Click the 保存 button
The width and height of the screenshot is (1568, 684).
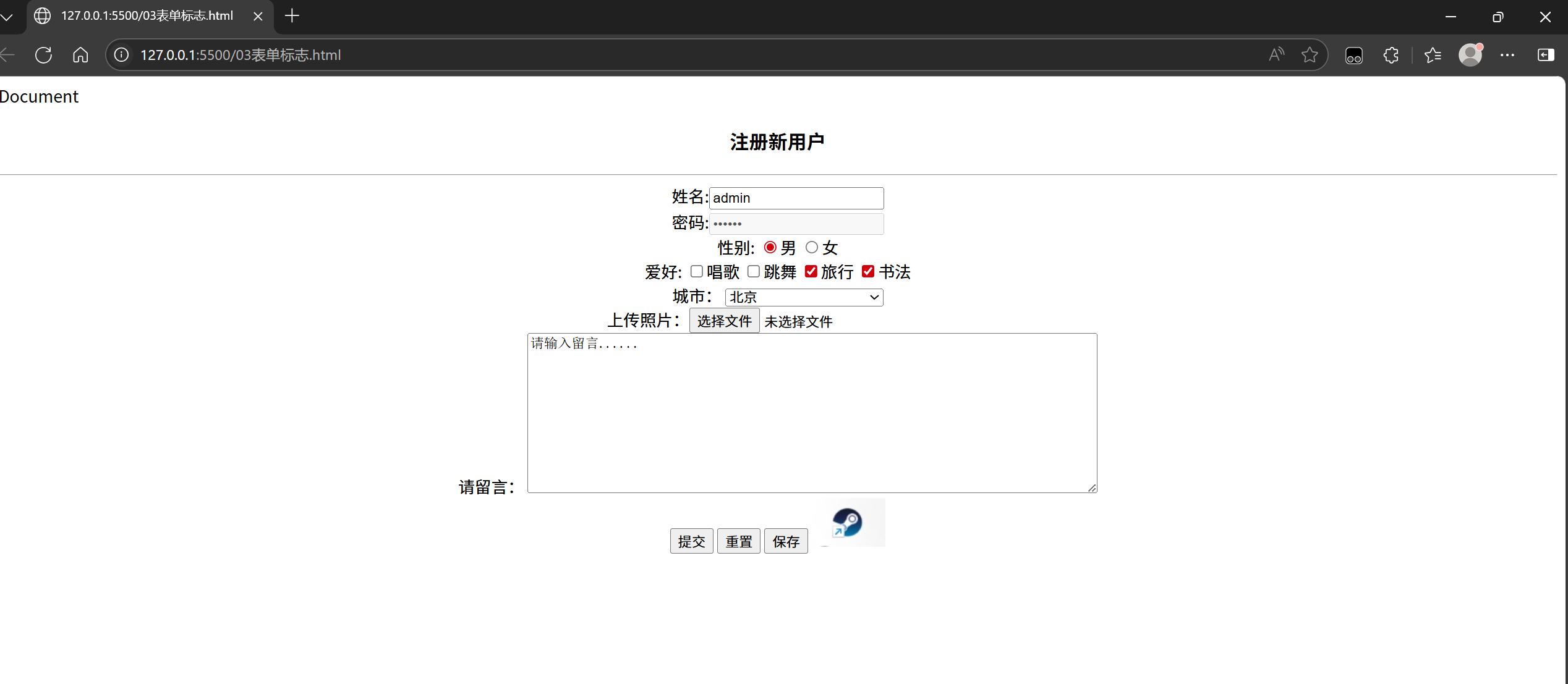[786, 541]
